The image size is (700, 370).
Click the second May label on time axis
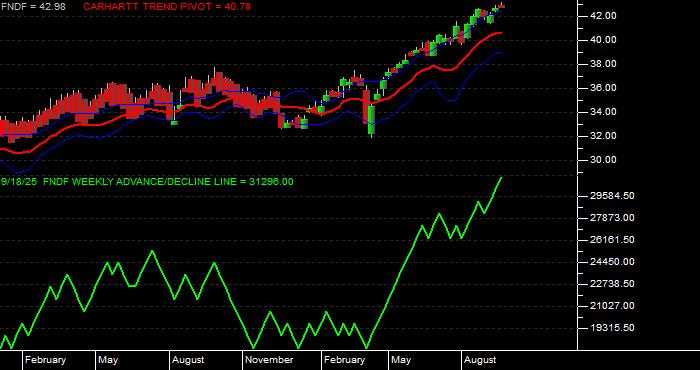[x=401, y=360]
